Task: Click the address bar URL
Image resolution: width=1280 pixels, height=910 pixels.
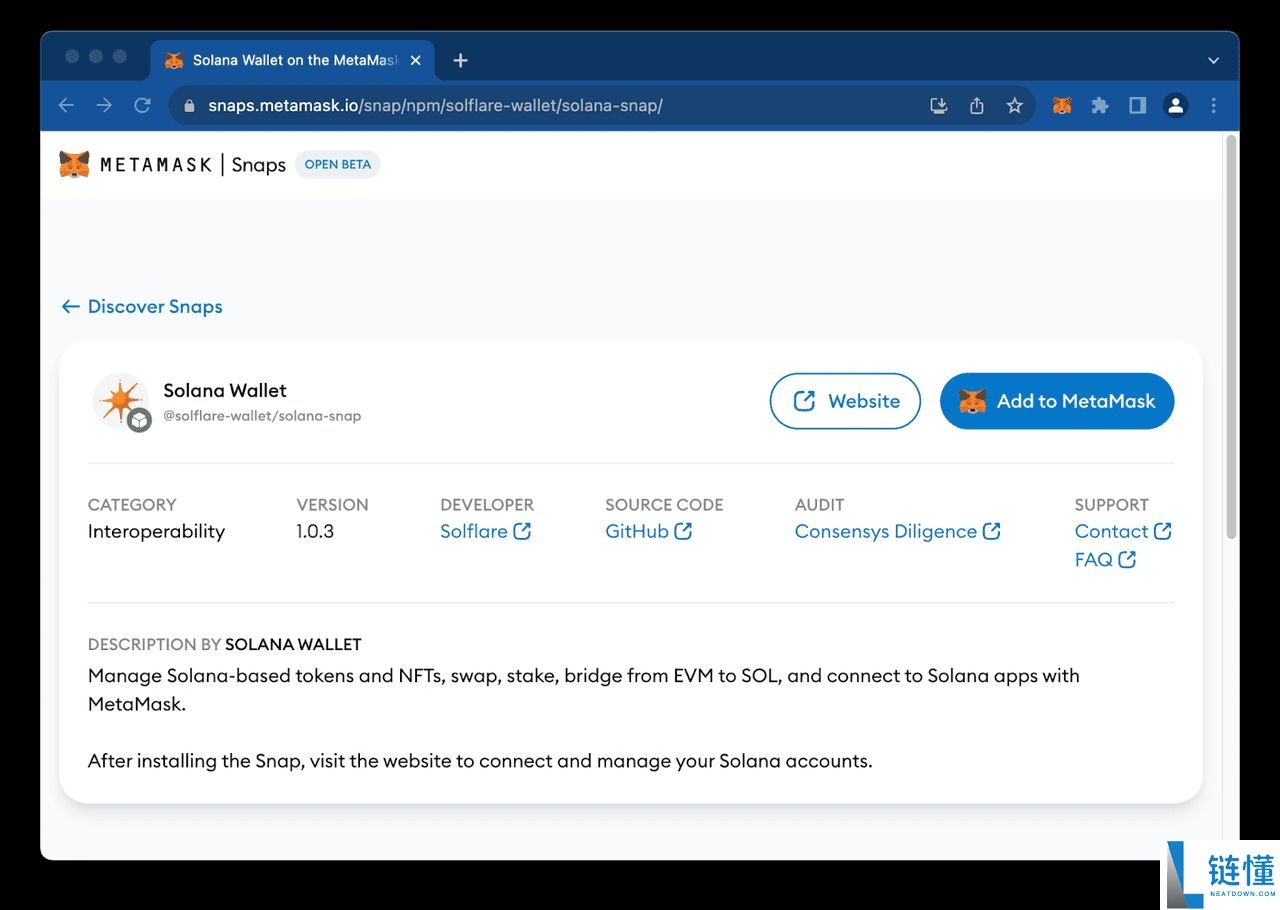Action: pos(435,105)
